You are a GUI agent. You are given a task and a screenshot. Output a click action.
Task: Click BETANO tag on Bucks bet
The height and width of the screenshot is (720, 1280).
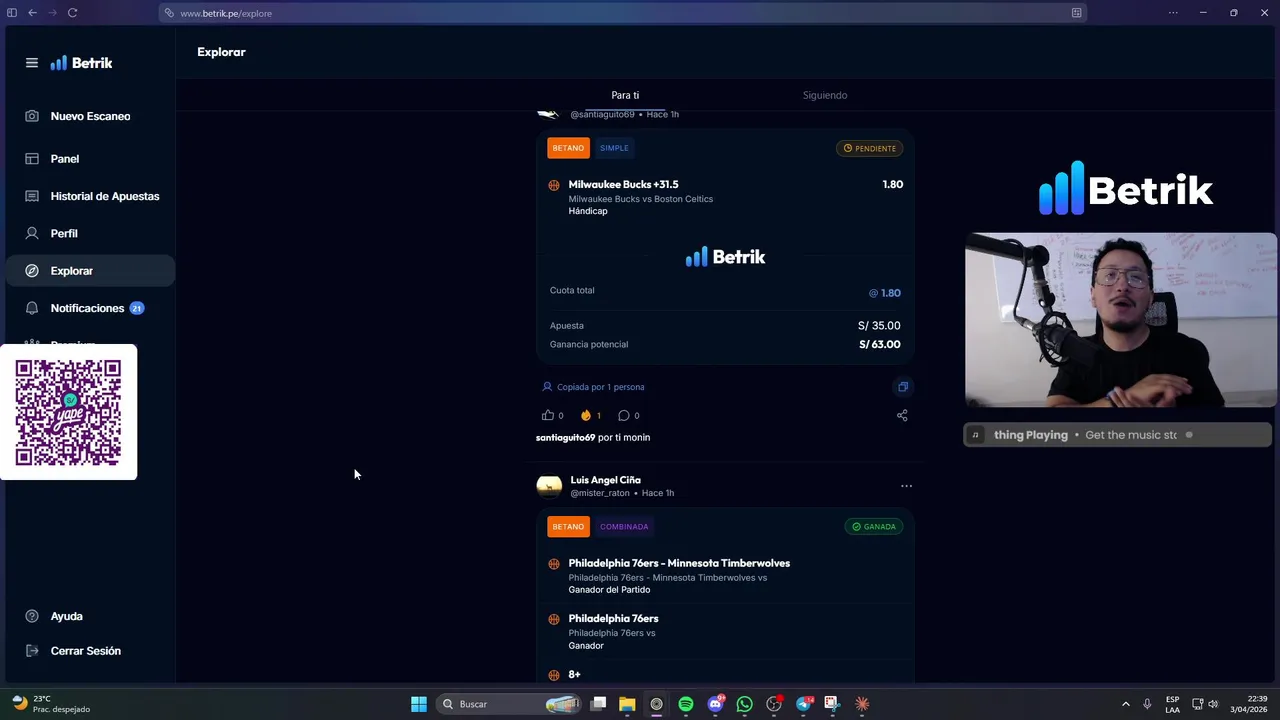click(568, 148)
